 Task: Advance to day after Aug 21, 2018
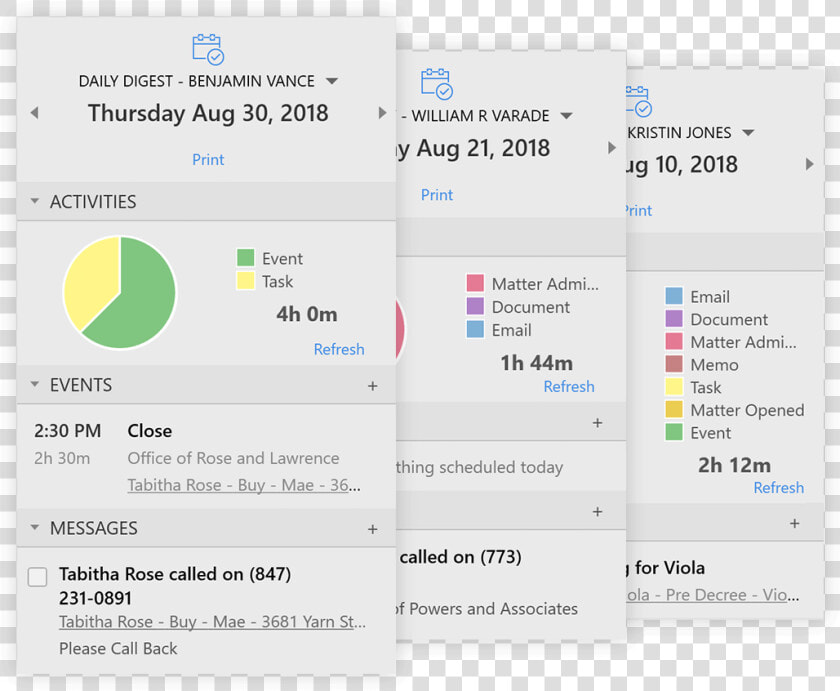pos(611,148)
